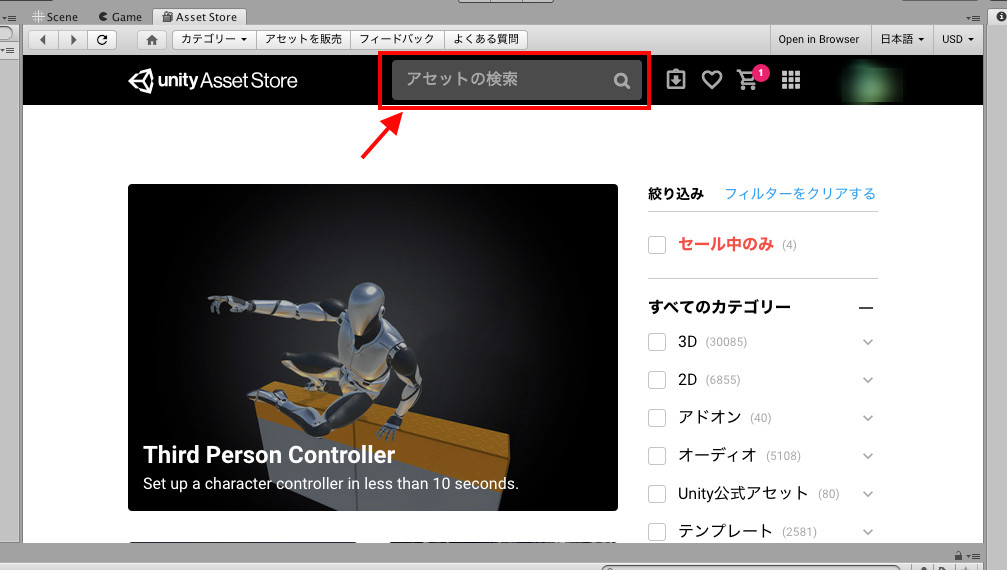Go back with the left arrow button

click(43, 40)
